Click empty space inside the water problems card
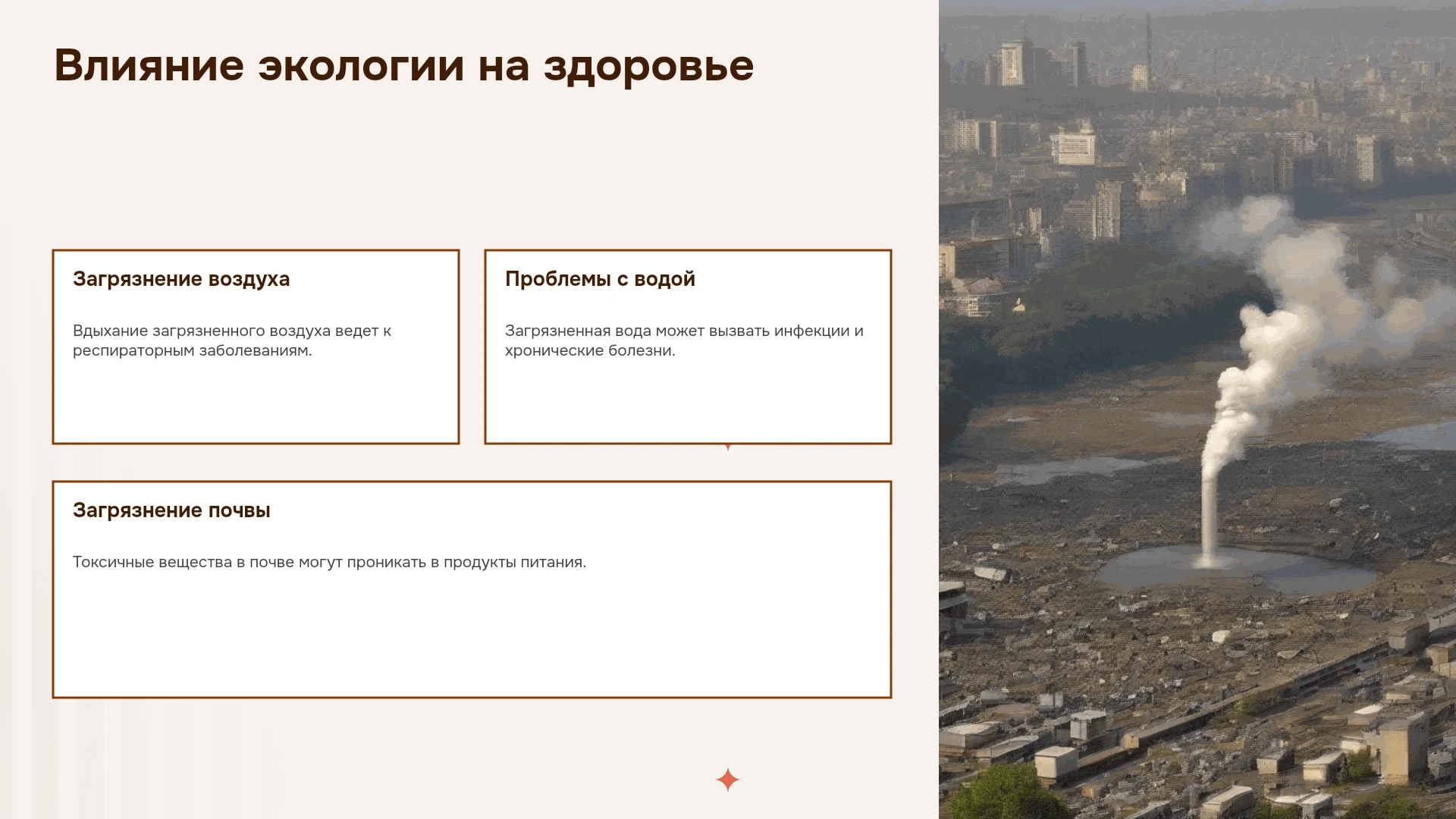 tap(688, 402)
